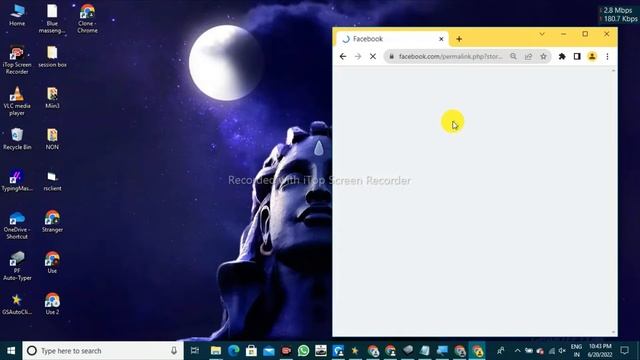The image size is (640, 360).
Task: Select the Facebook tab
Action: click(393, 39)
